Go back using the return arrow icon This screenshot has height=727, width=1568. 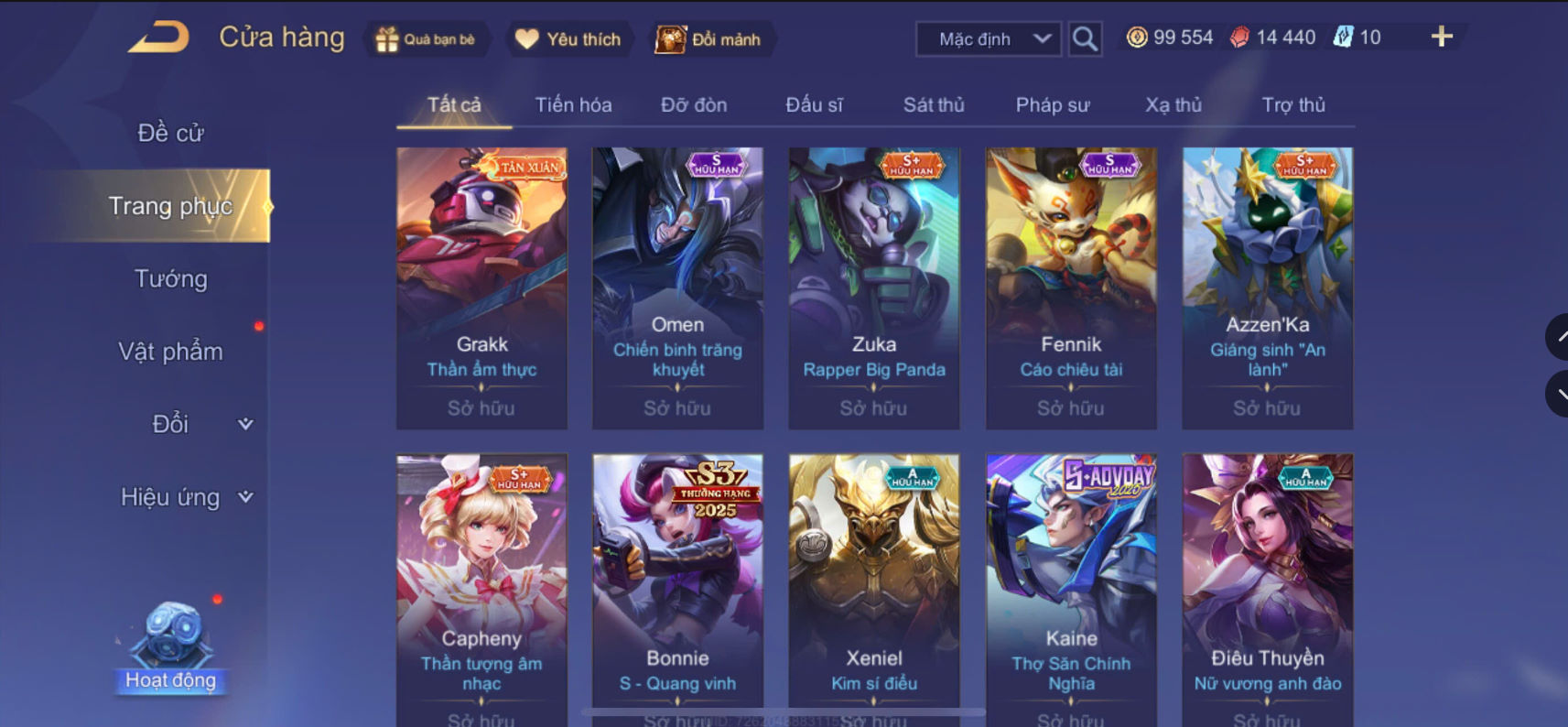(x=158, y=38)
